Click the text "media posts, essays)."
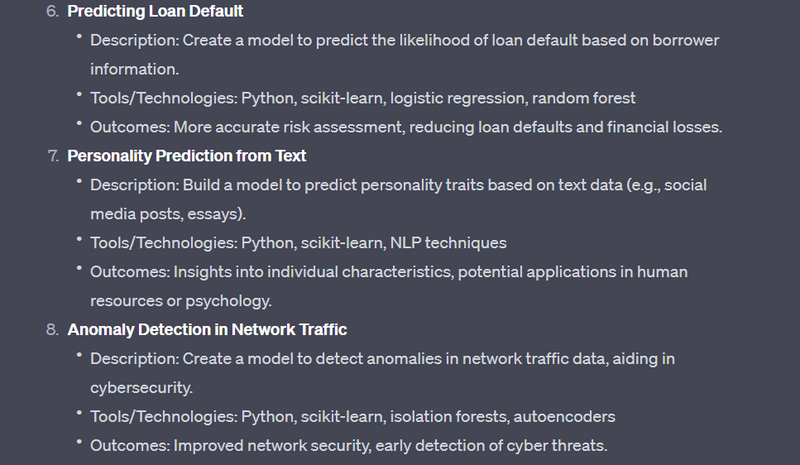 tap(168, 214)
